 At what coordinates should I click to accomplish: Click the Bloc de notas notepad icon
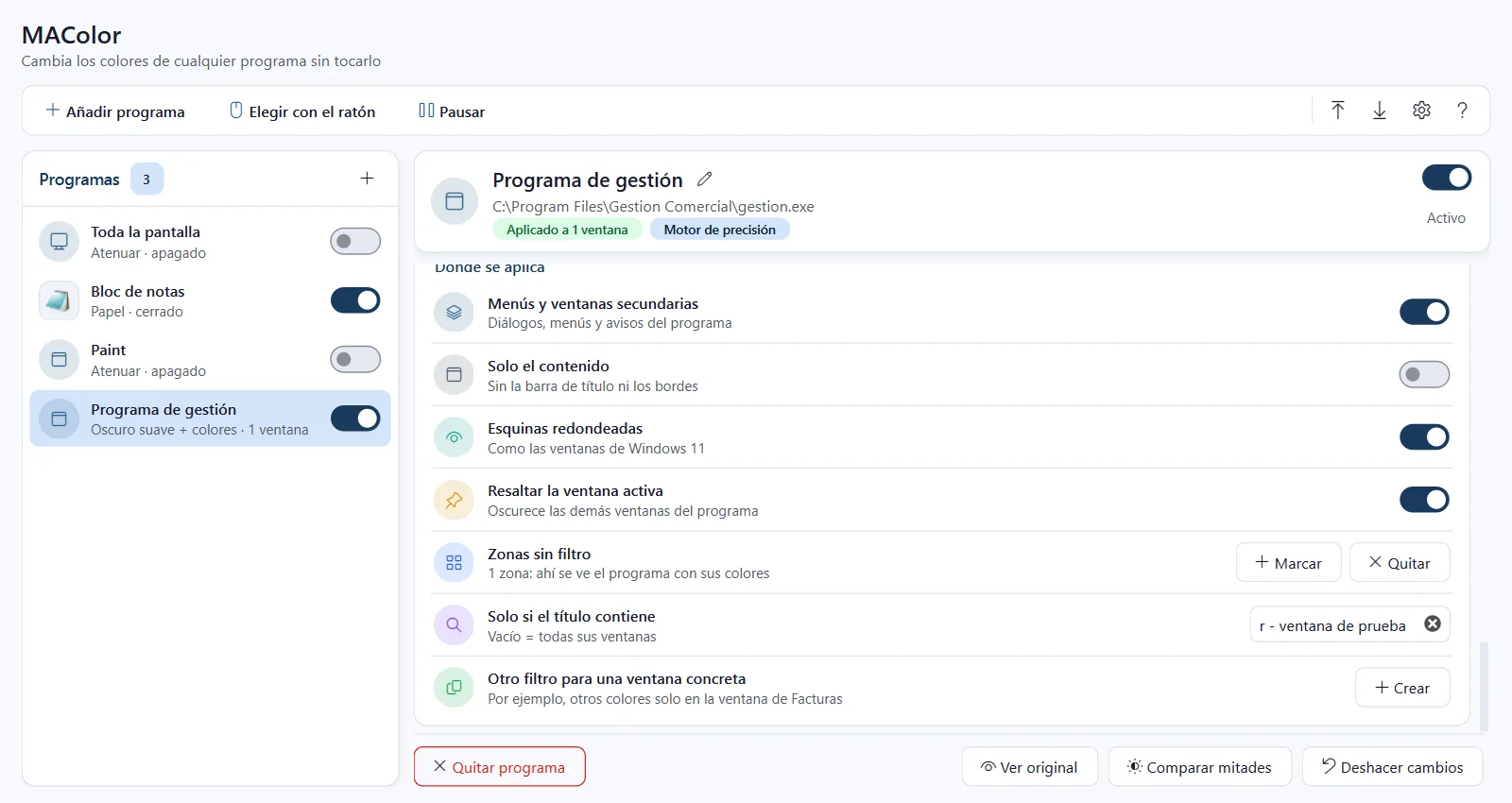(x=59, y=300)
